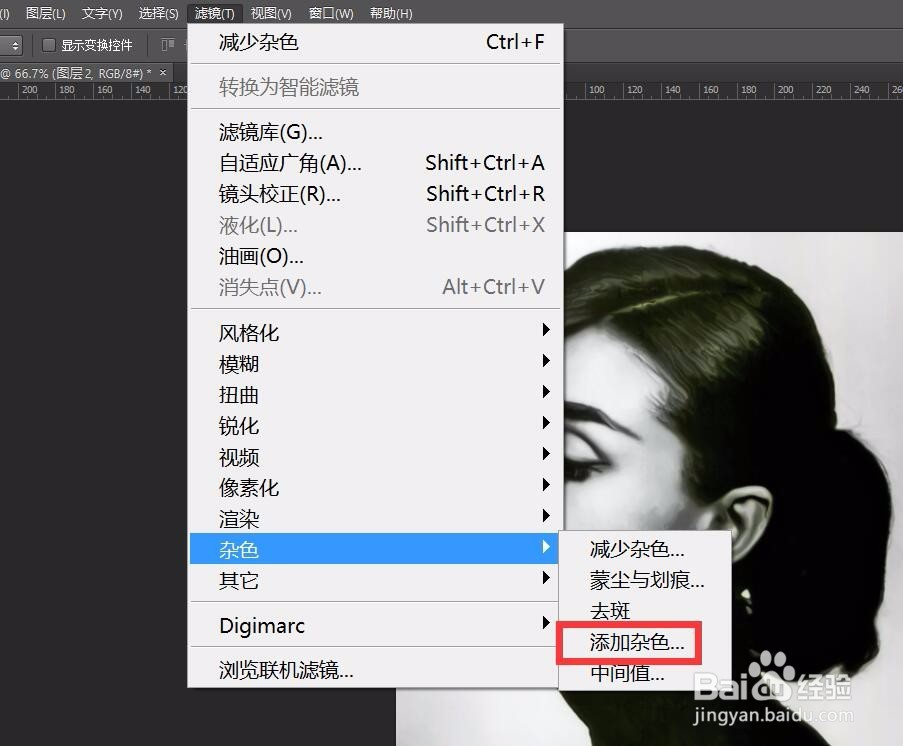Select 中间值... in the submenu
The height and width of the screenshot is (746, 903).
tap(644, 673)
